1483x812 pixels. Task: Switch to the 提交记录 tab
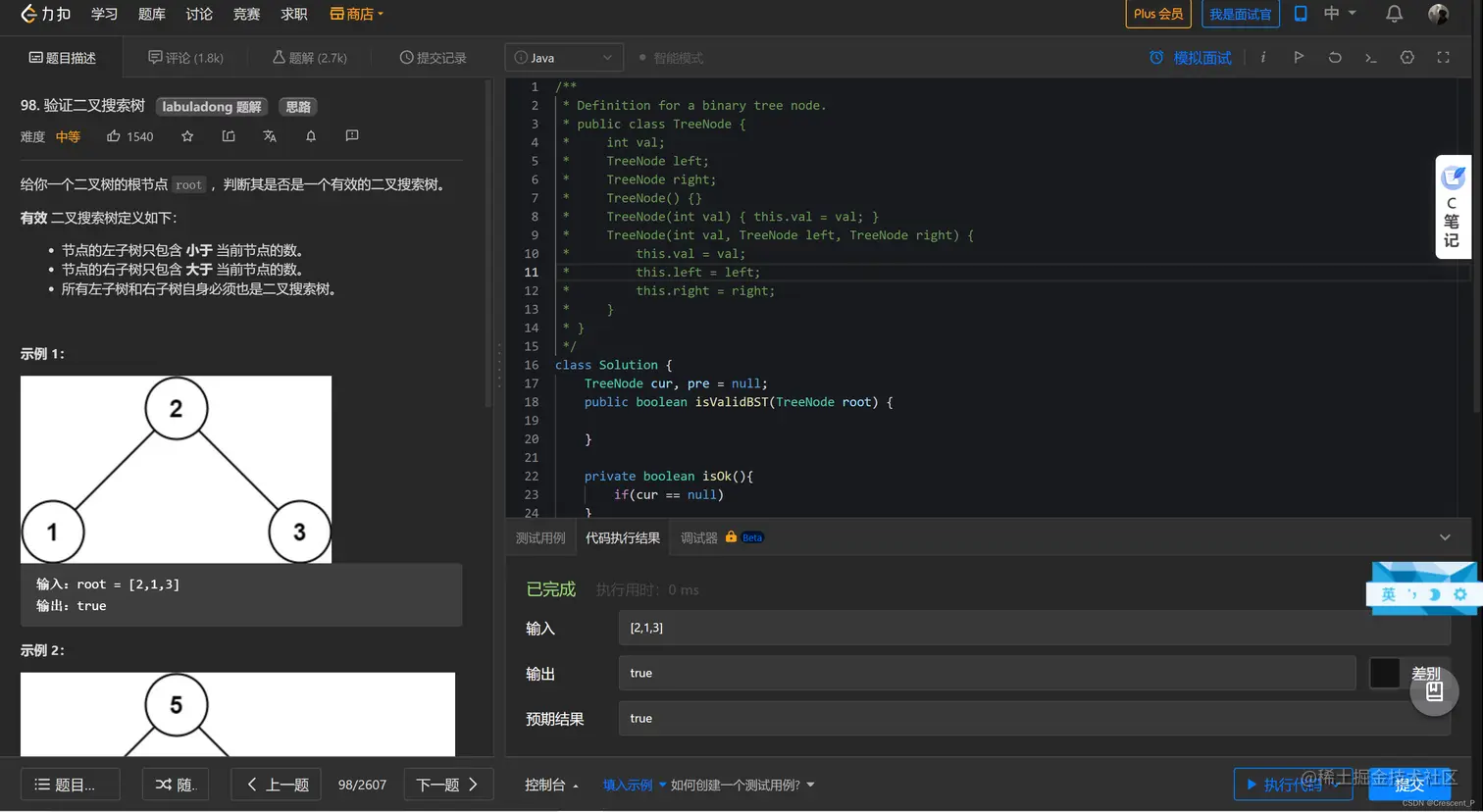(x=433, y=58)
